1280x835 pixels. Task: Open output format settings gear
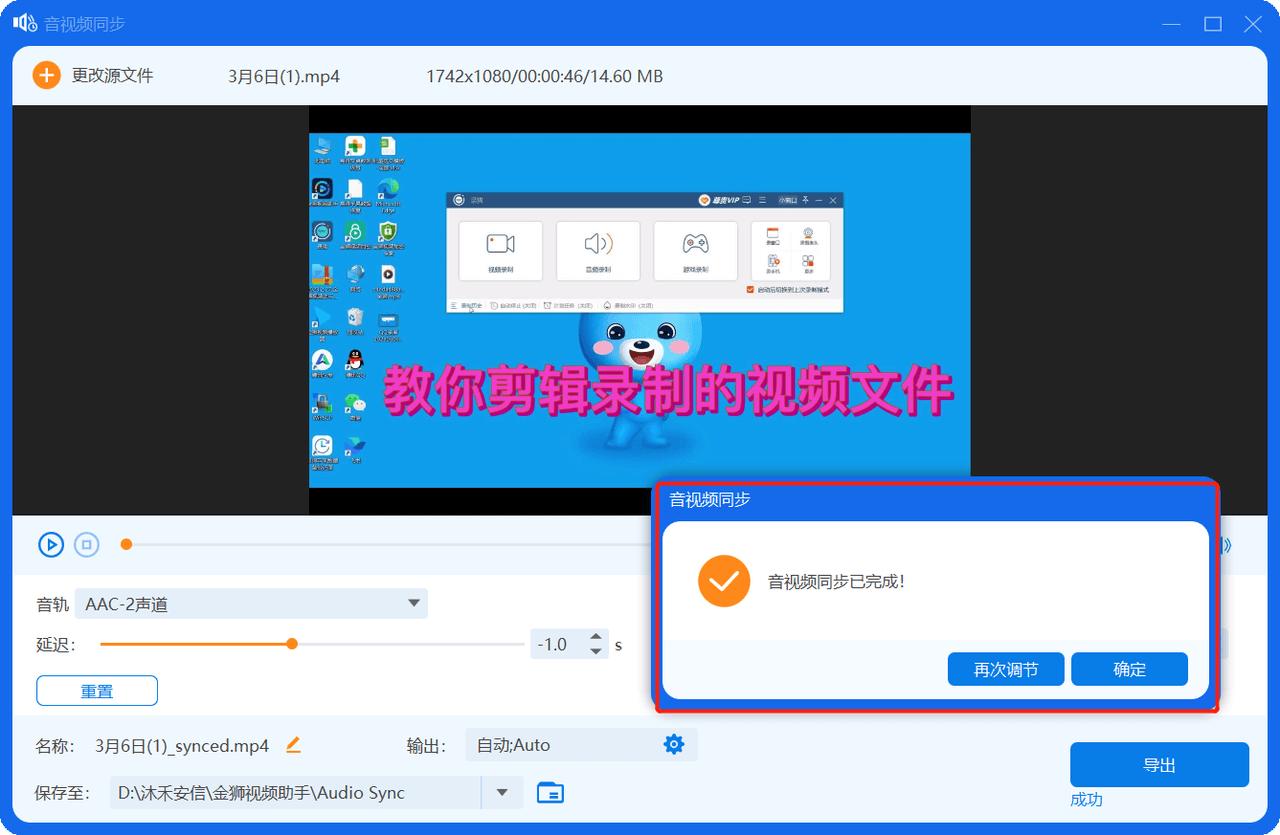[x=673, y=744]
